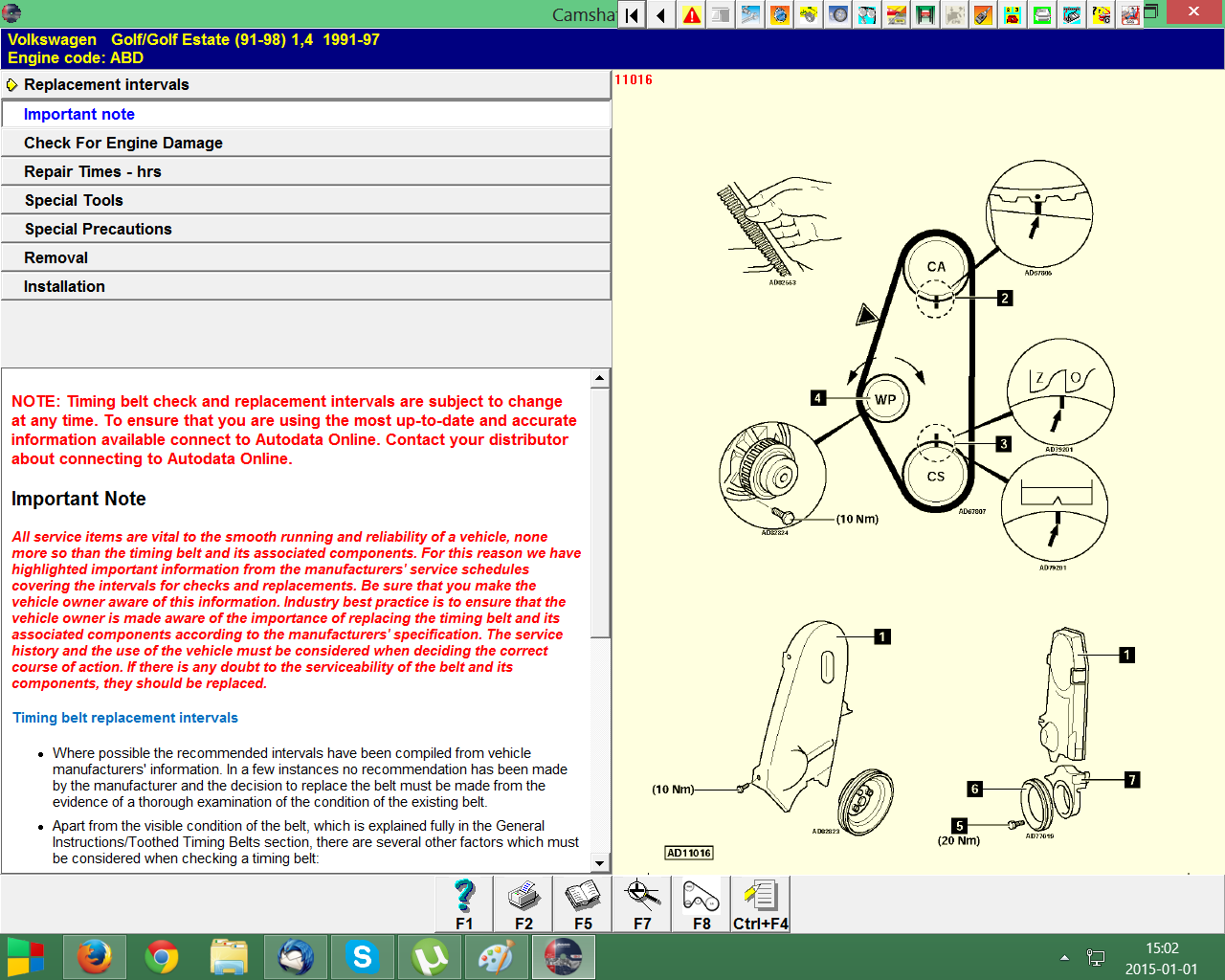Open the F5 book icon

[583, 904]
